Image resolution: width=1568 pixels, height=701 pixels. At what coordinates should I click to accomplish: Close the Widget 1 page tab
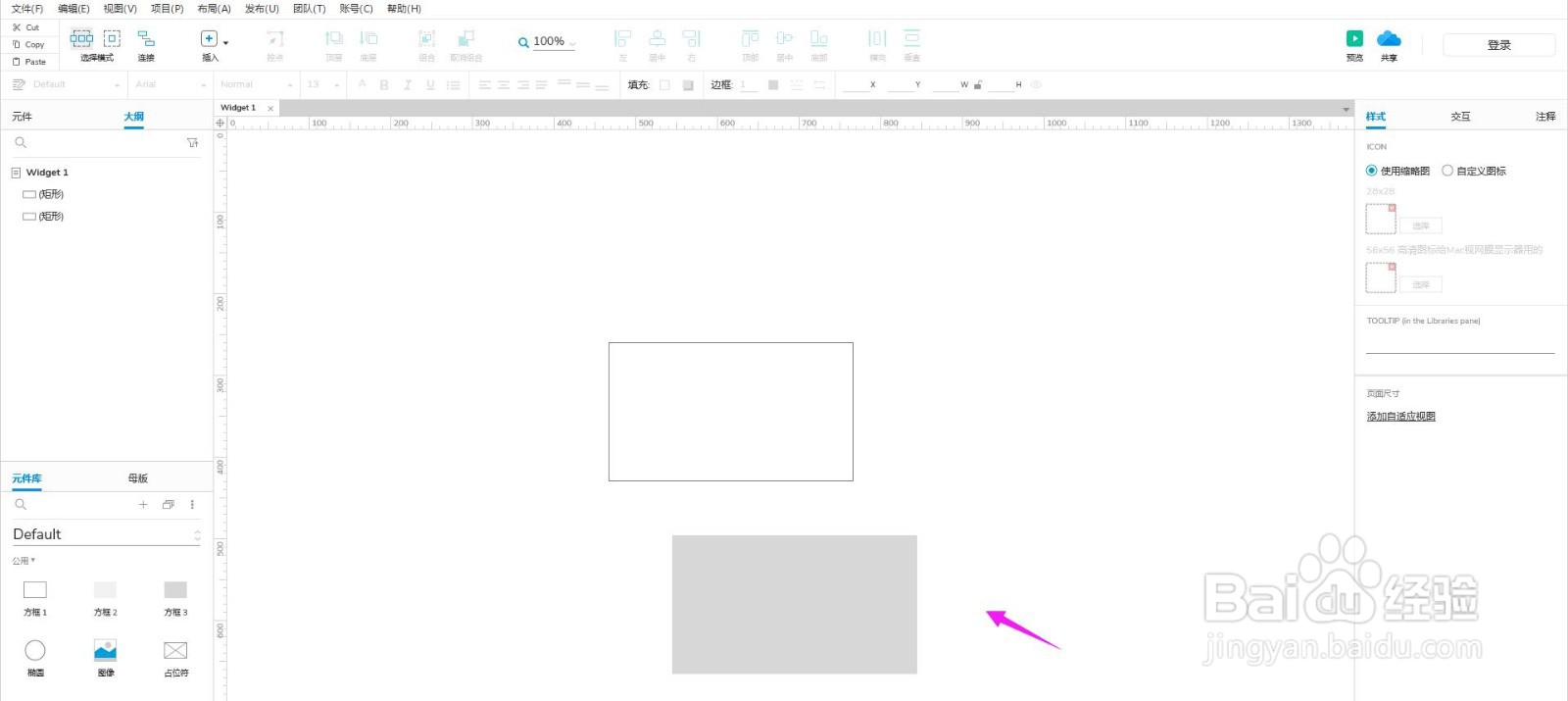pos(270,109)
